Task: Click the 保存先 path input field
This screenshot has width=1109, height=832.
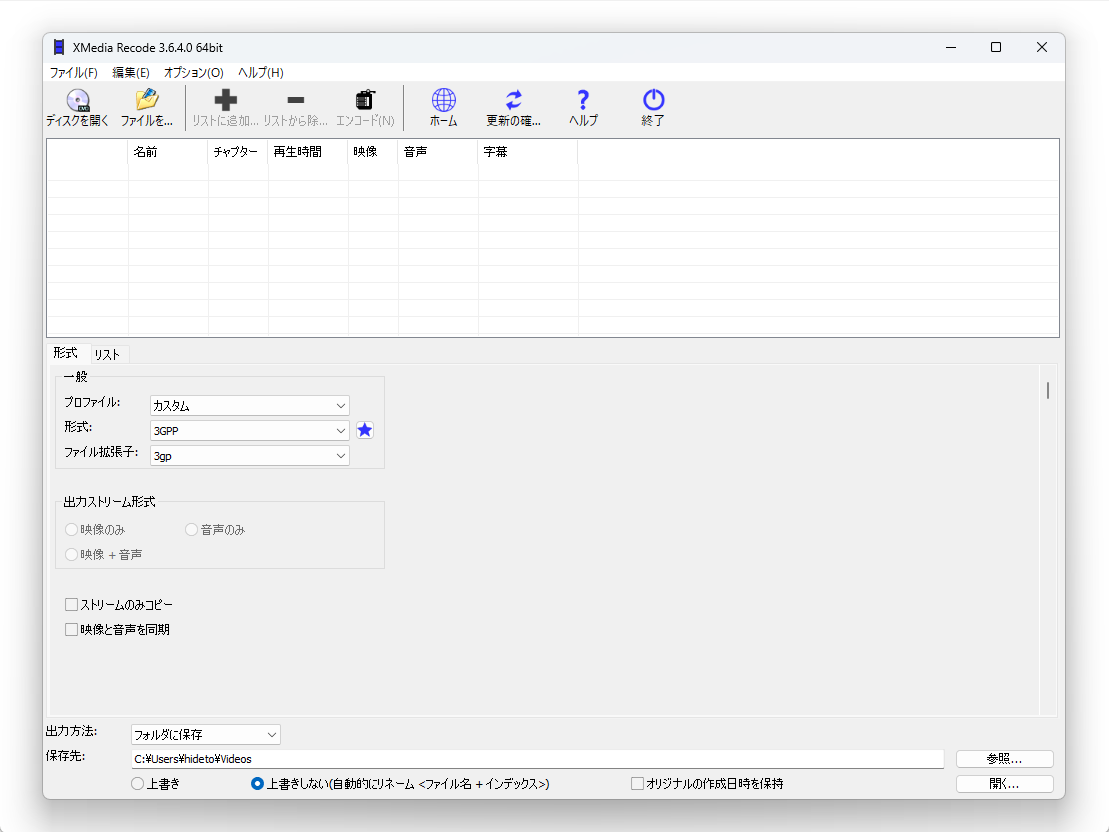Action: (x=538, y=759)
